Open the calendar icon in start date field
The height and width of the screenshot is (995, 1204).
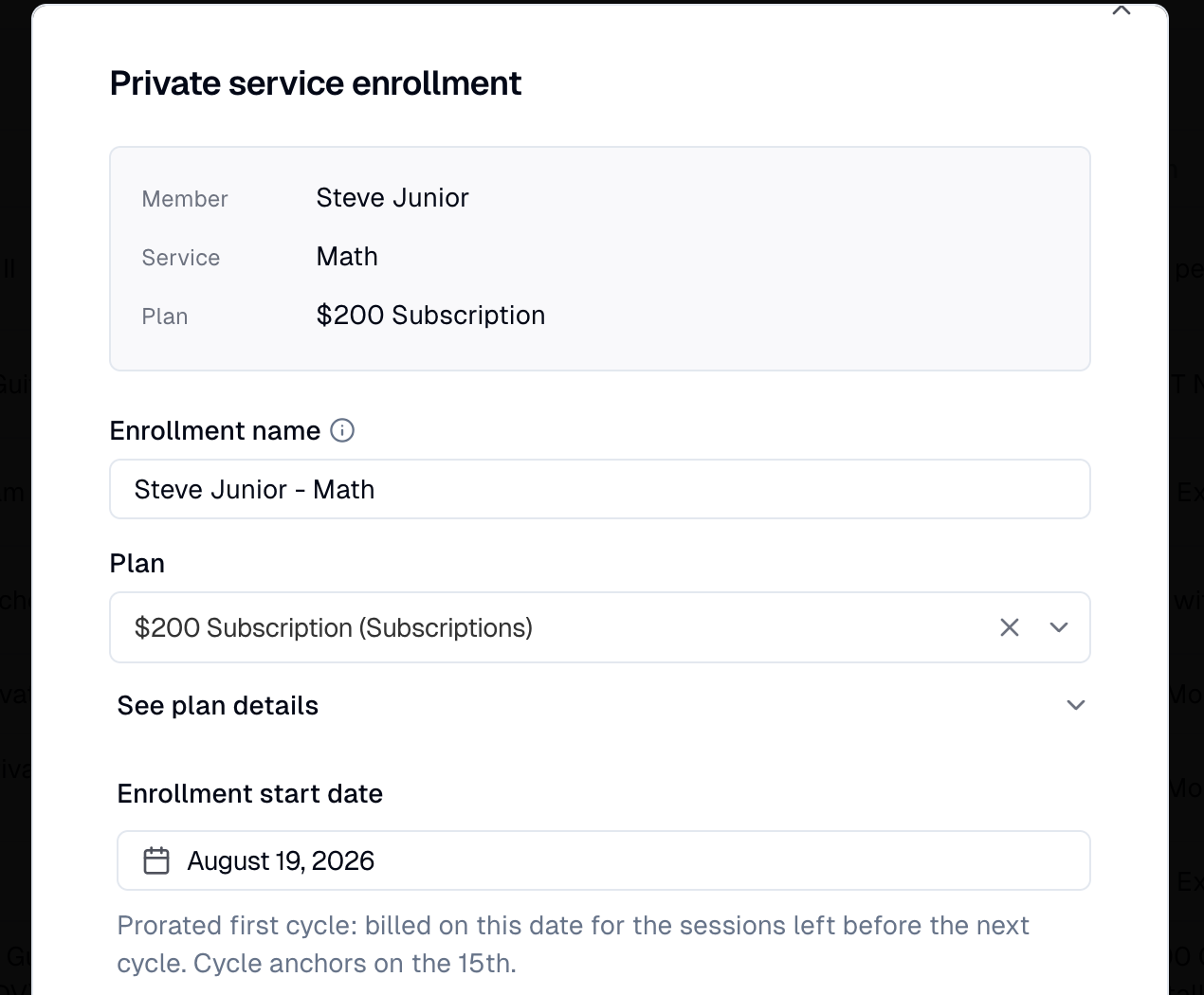click(156, 860)
